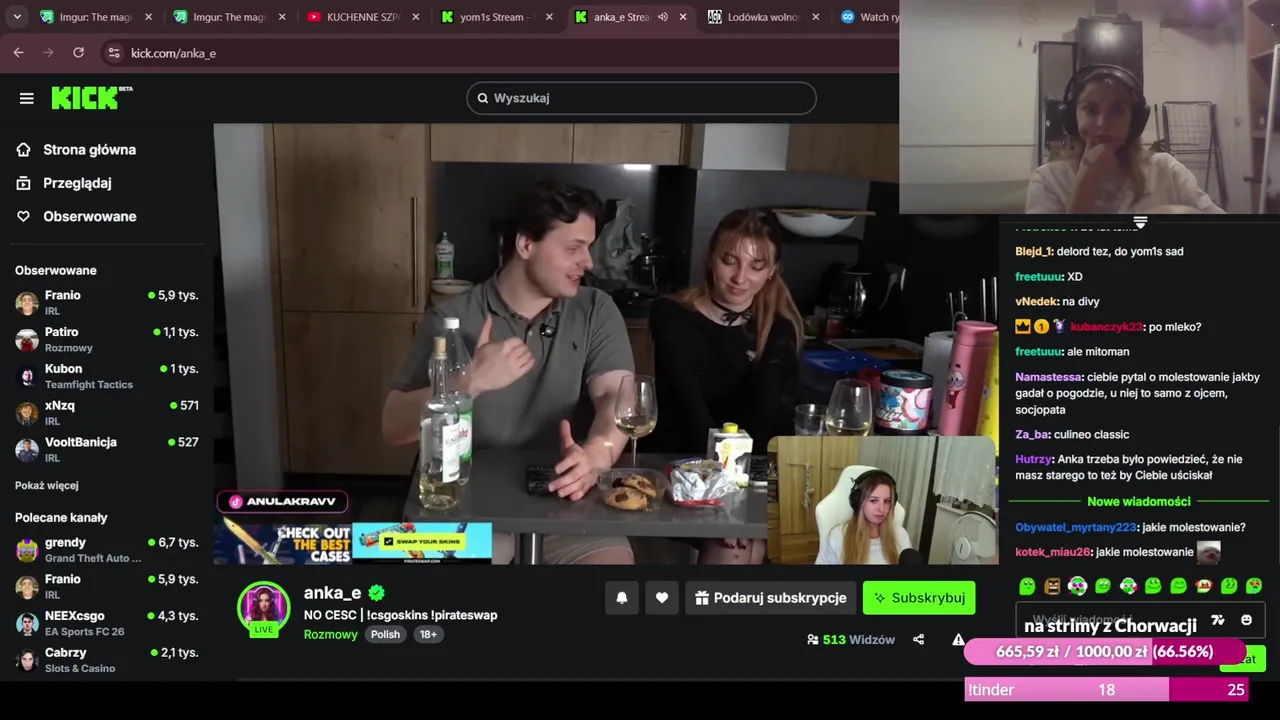Screen dimensions: 1280x720
Task: Click chat username vNedek
Action: coord(1037,302)
